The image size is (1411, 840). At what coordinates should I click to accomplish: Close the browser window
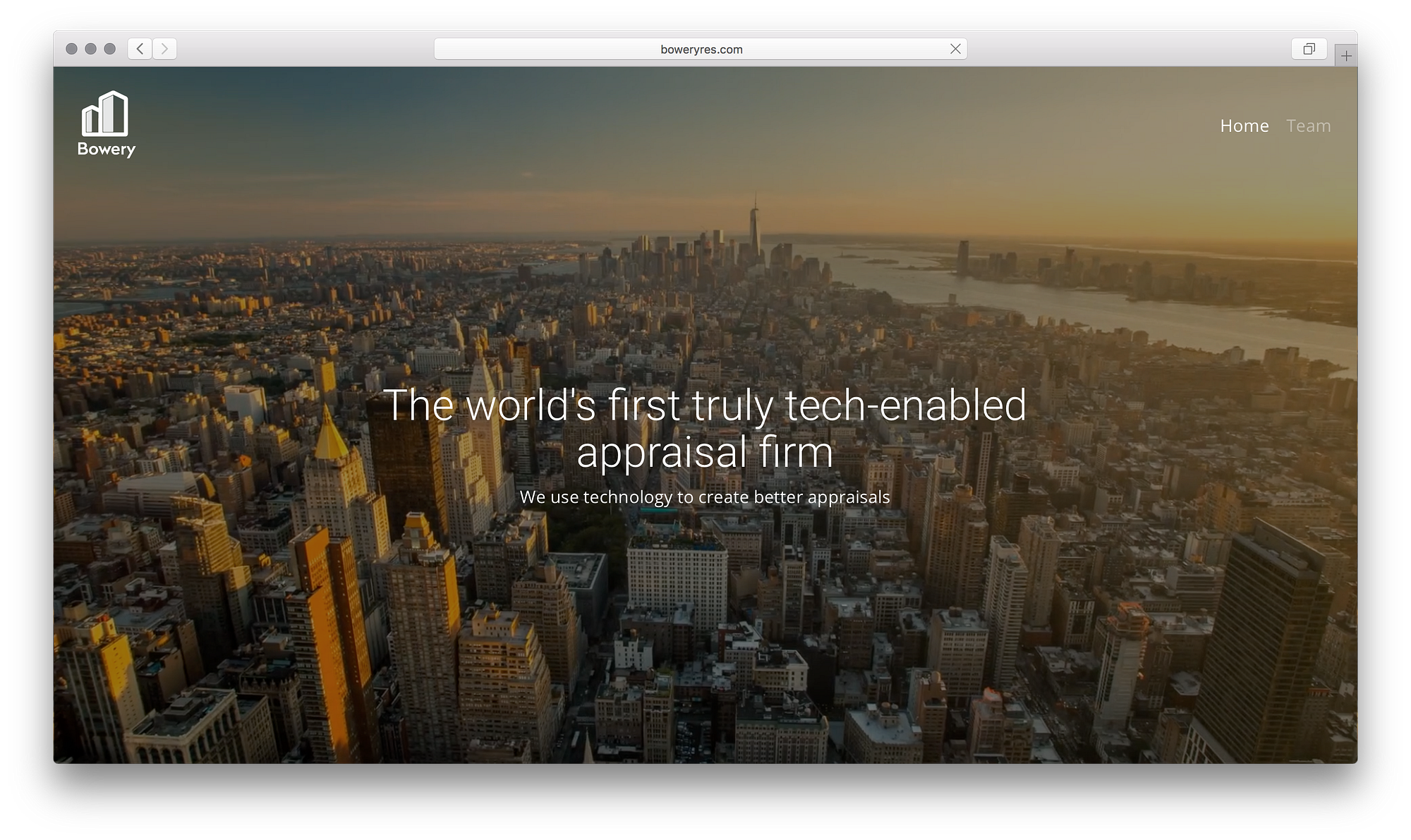(71, 49)
